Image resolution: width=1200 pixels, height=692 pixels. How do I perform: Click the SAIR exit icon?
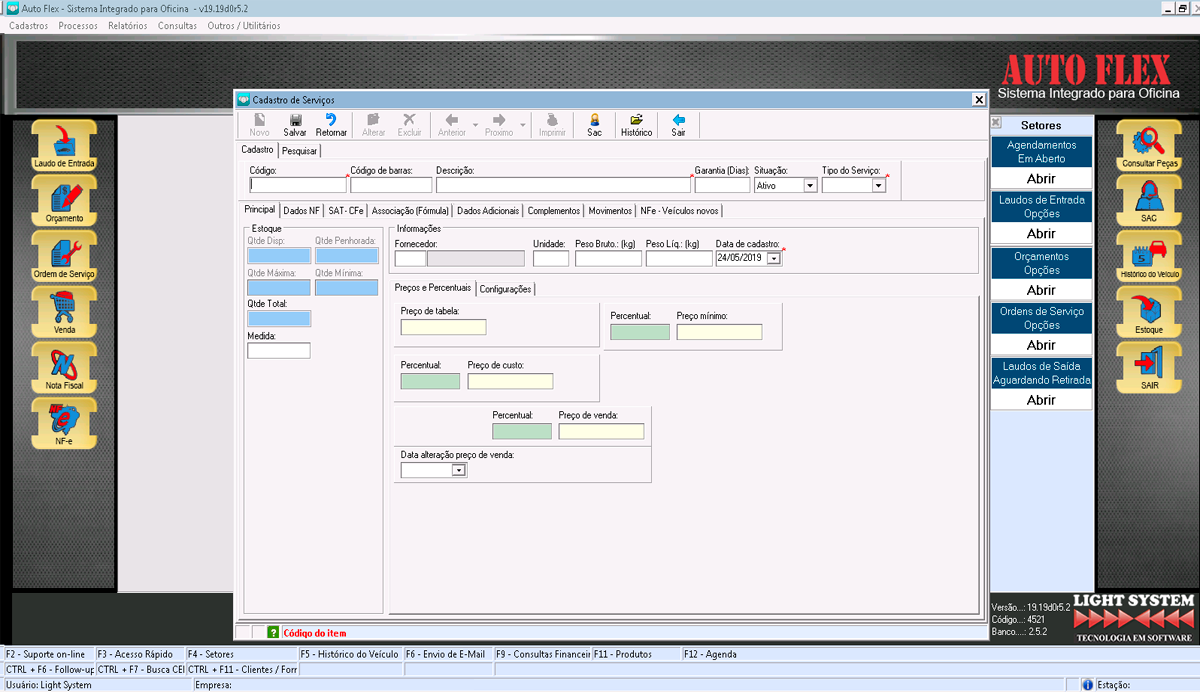coord(1149,367)
